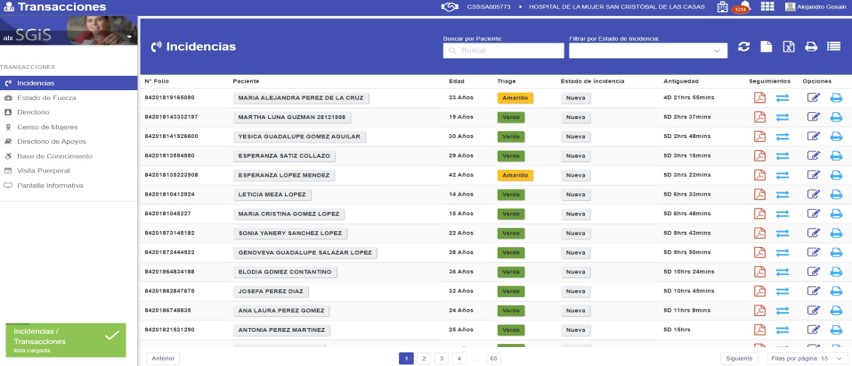Expand the SGiS banner dropdown arrow
Viewport: 852px width, 366px height.
[x=129, y=37]
